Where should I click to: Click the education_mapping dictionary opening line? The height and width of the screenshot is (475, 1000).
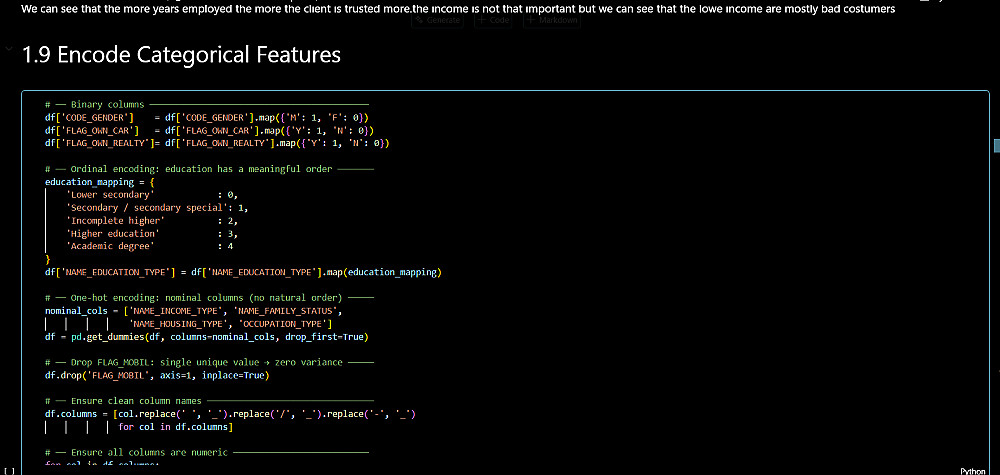tap(100, 182)
